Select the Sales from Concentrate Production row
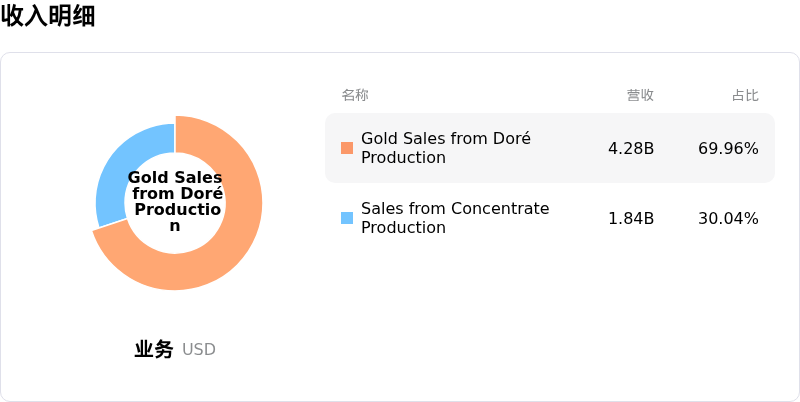 click(x=550, y=218)
